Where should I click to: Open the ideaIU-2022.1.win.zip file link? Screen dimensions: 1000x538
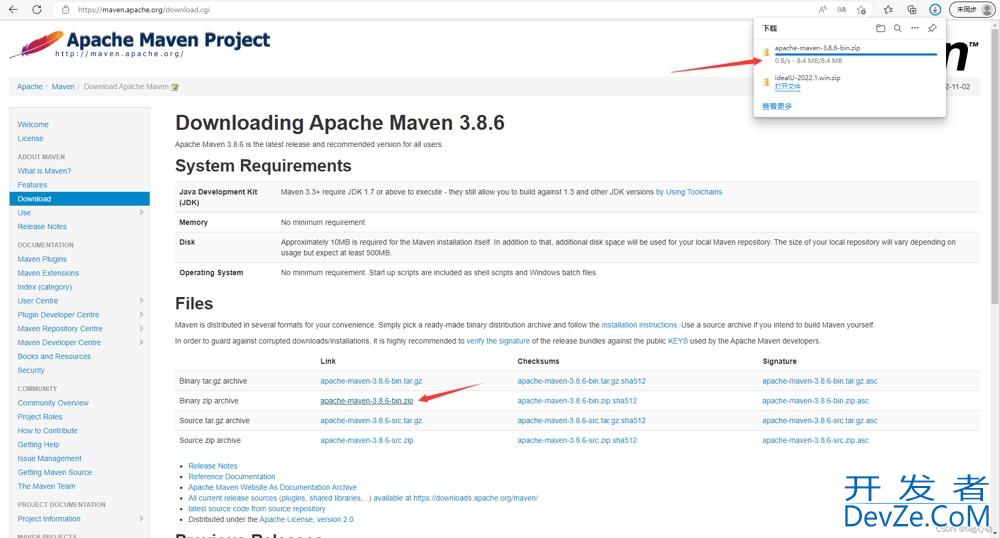[x=787, y=87]
